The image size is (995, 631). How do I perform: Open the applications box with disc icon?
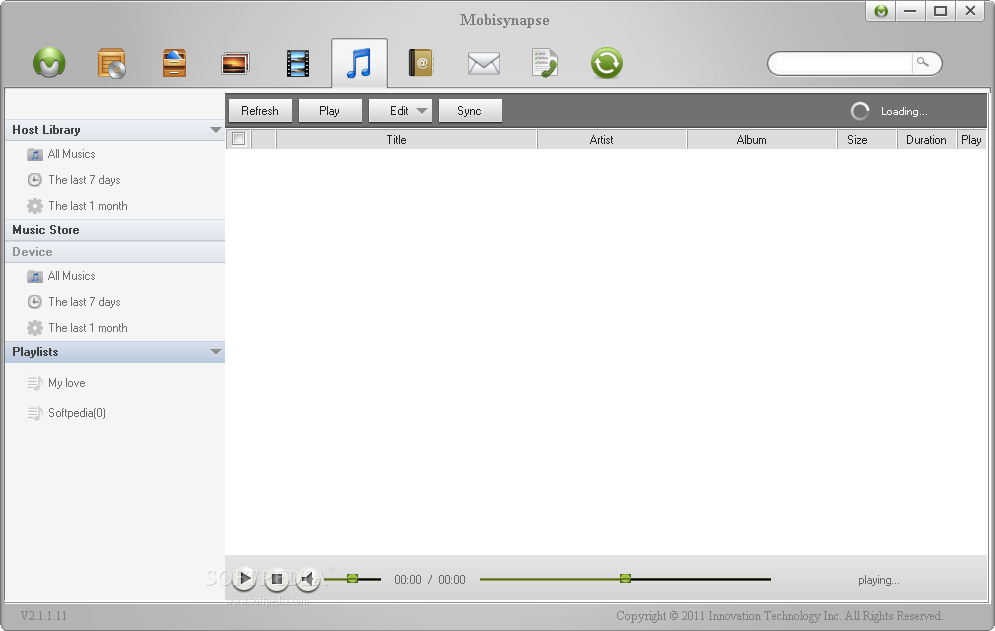tap(112, 63)
